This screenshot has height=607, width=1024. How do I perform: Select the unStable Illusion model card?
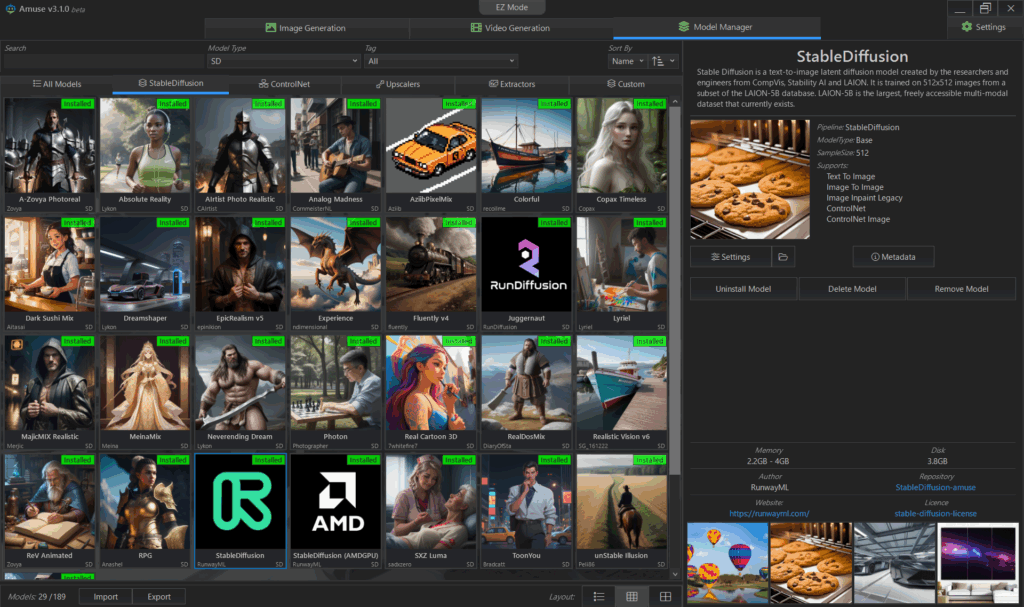[622, 512]
